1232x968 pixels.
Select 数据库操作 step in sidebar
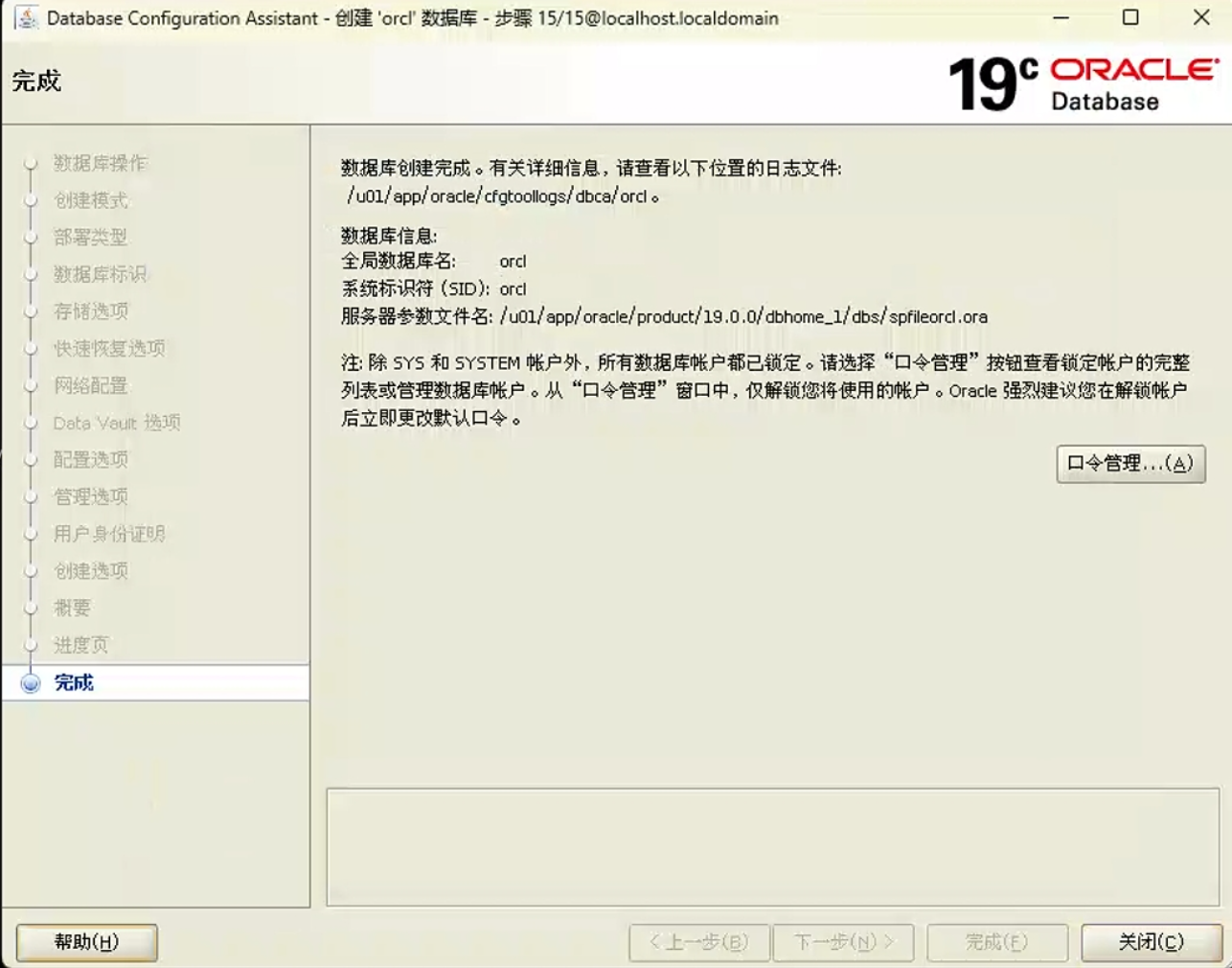coord(100,163)
